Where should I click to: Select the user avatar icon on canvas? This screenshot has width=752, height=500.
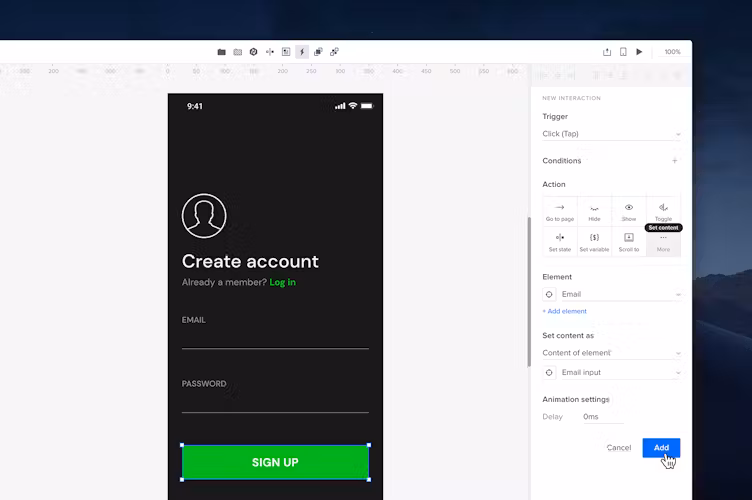[204, 216]
